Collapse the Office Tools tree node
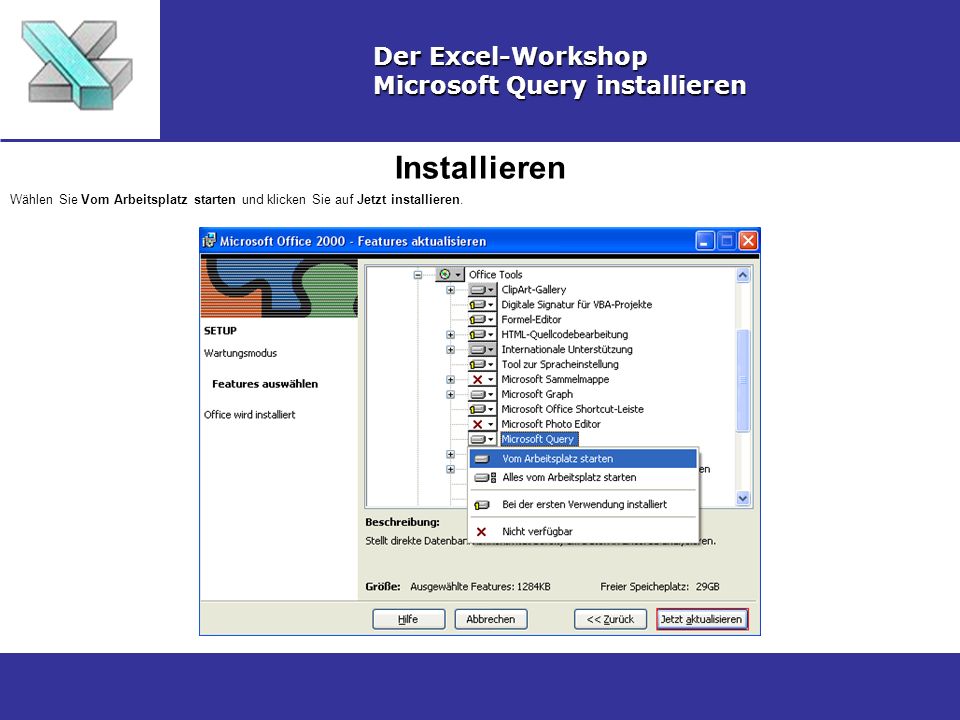This screenshot has height=720, width=960. pos(418,275)
